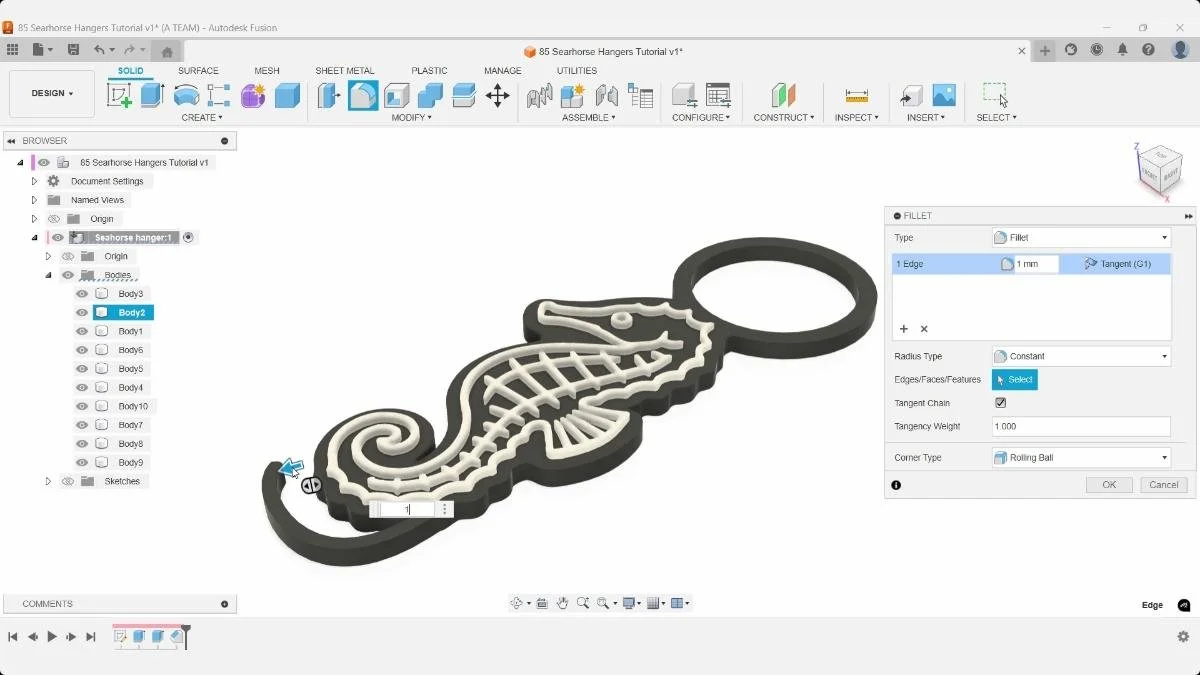Activate Seahorse hanger component radio button
1200x675 pixels.
pyautogui.click(x=188, y=238)
